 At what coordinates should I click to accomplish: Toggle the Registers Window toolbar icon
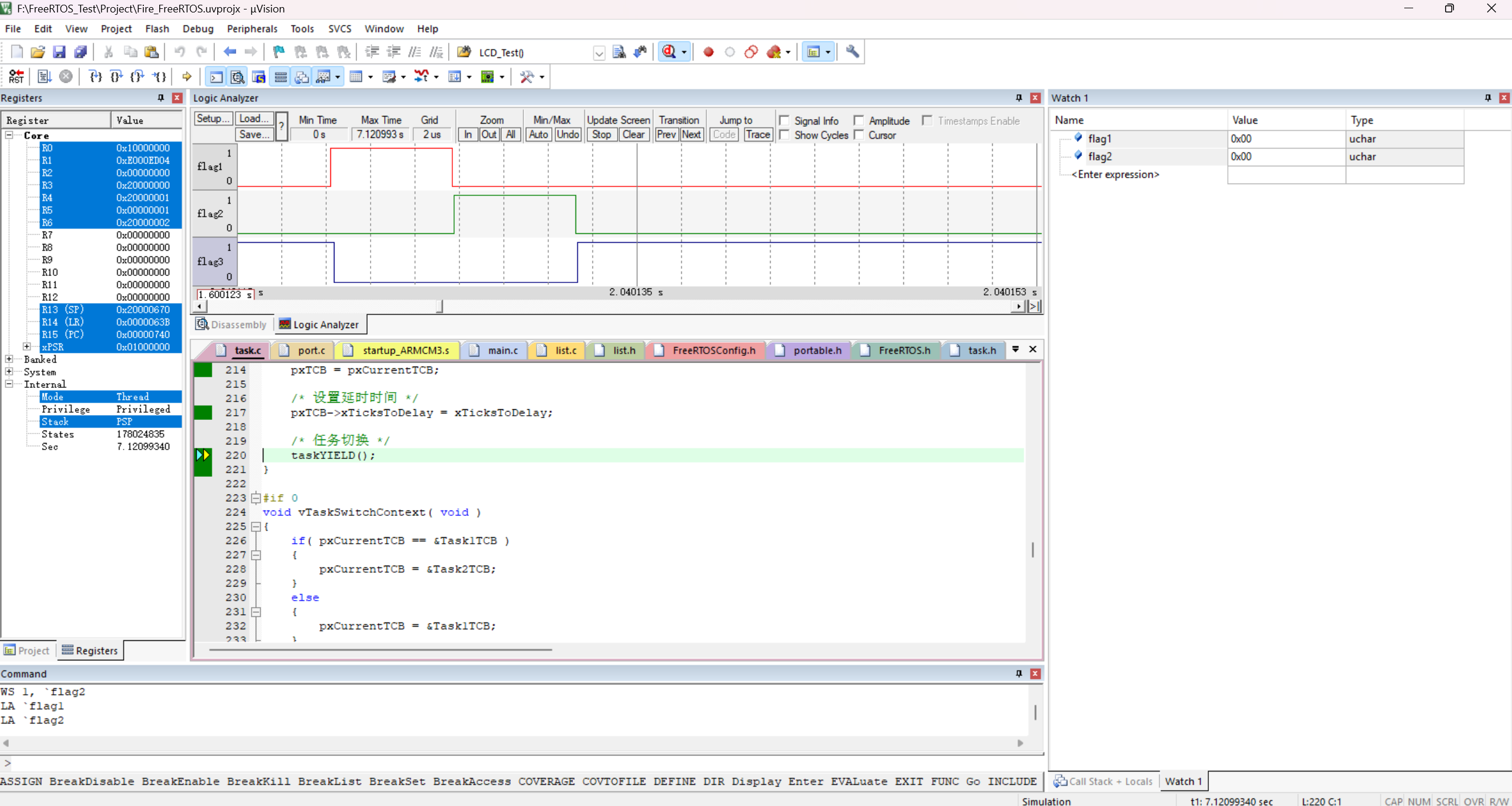(x=281, y=76)
